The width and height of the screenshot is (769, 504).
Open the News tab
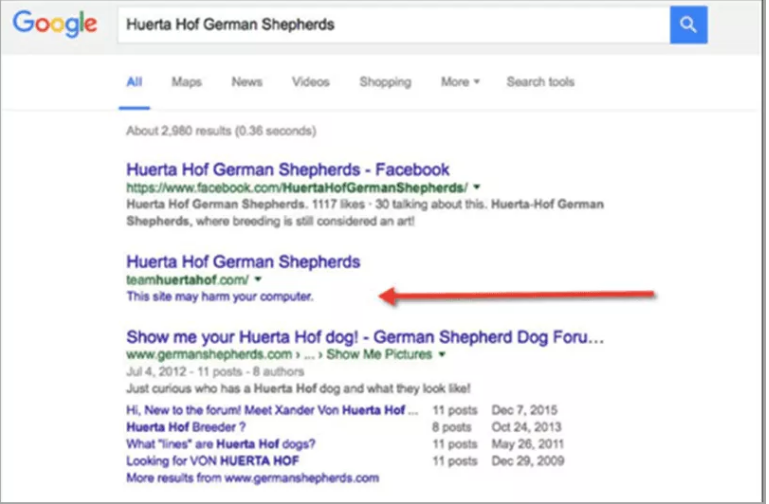tap(246, 82)
